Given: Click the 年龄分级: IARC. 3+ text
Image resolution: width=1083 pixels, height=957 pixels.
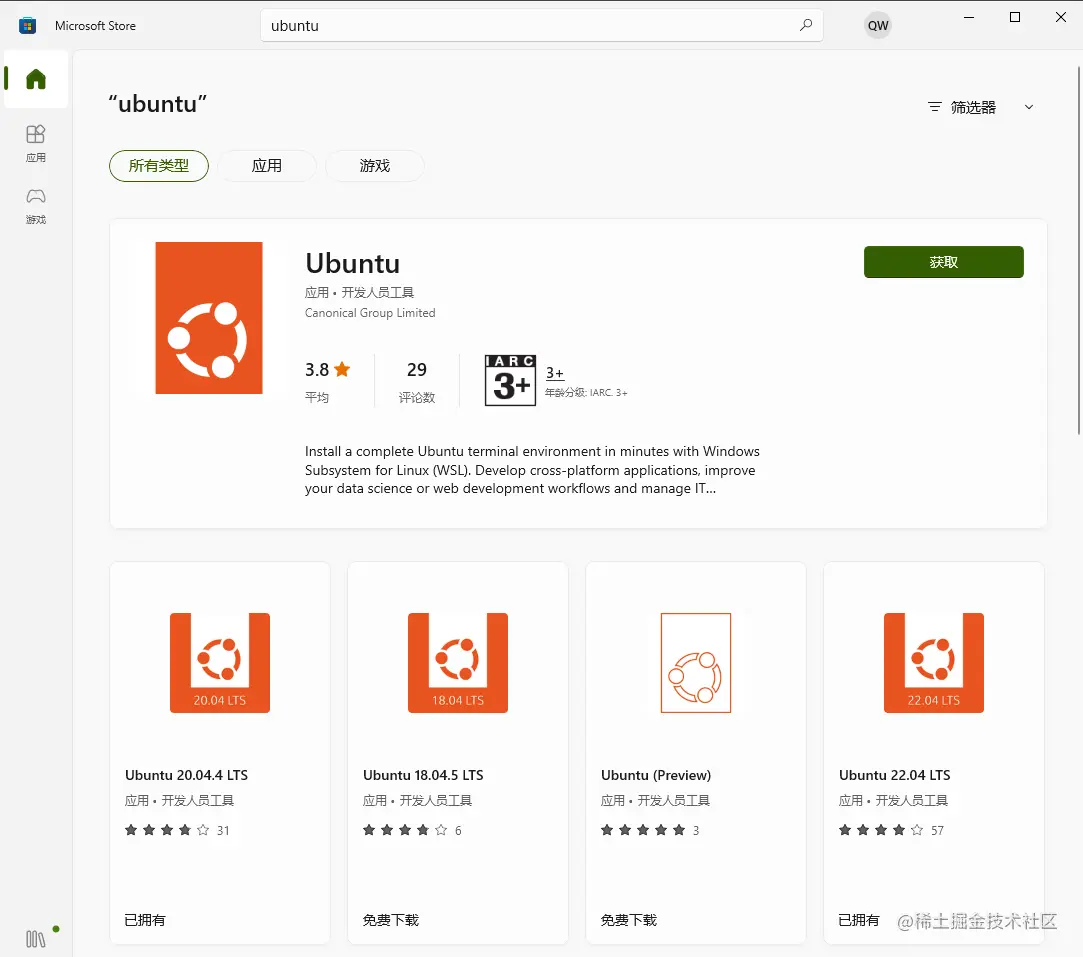Looking at the screenshot, I should pos(586,392).
